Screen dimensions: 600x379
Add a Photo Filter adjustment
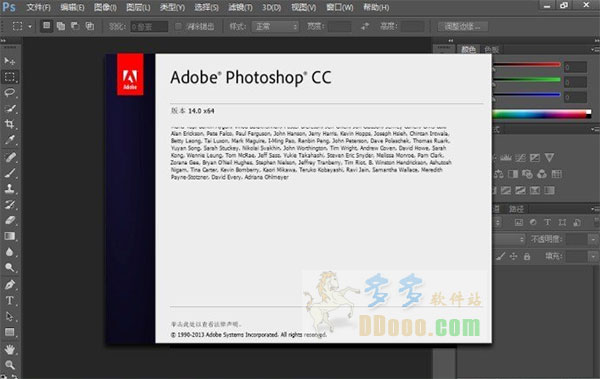point(527,174)
